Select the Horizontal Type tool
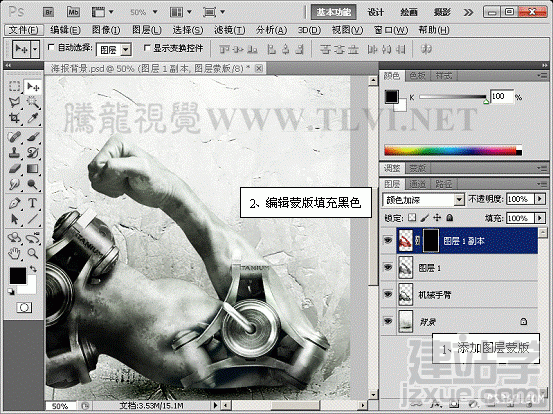Screen dimensions: 553x414 click(32, 203)
